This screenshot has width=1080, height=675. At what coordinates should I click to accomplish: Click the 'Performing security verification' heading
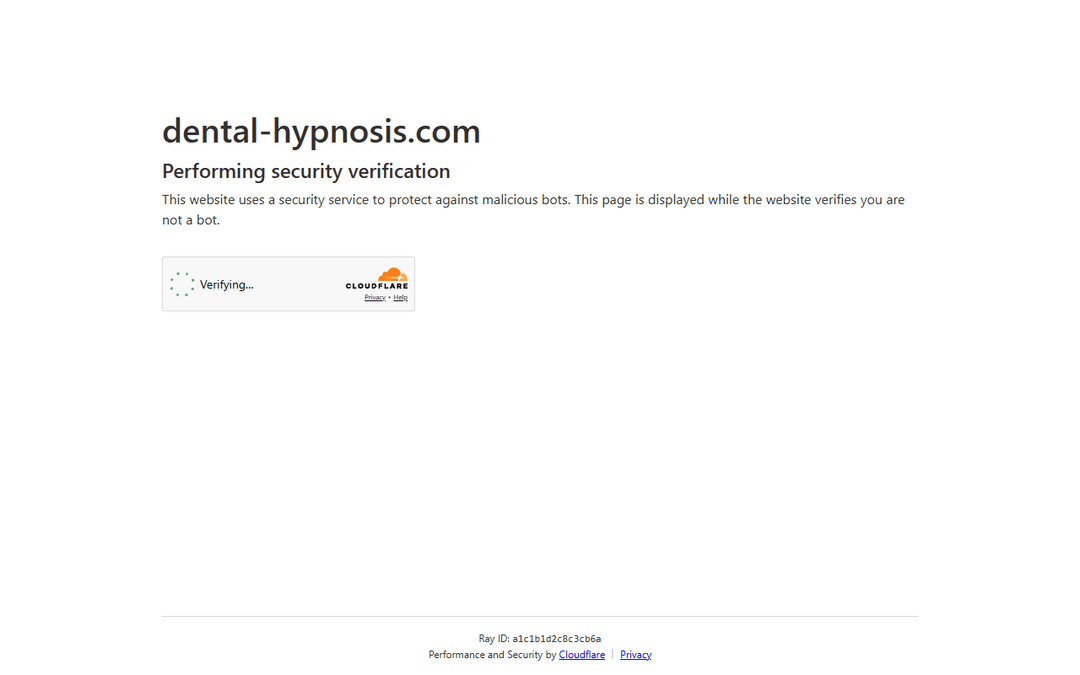point(306,171)
